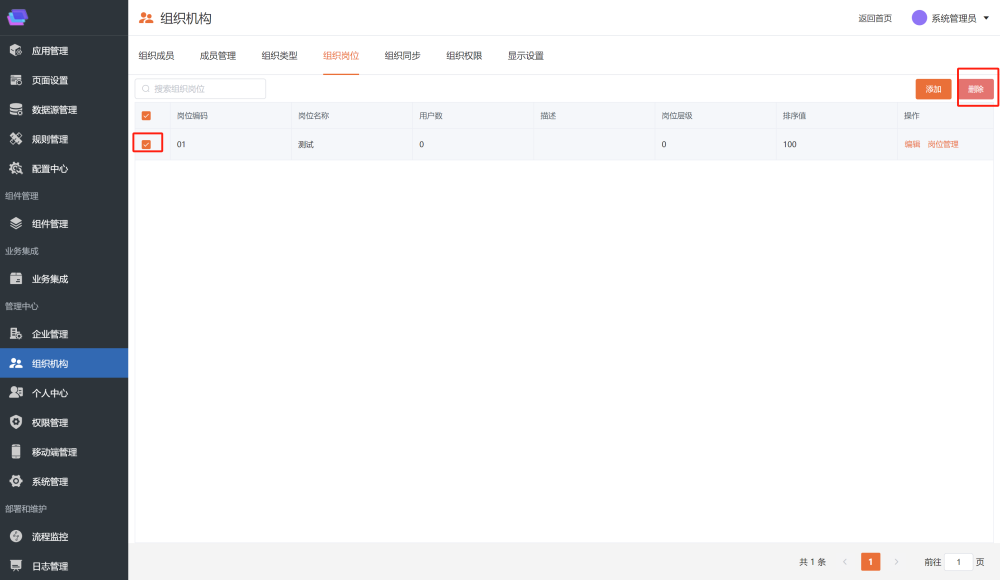Click the orange 添加 button
This screenshot has height=580, width=1000.
click(933, 89)
